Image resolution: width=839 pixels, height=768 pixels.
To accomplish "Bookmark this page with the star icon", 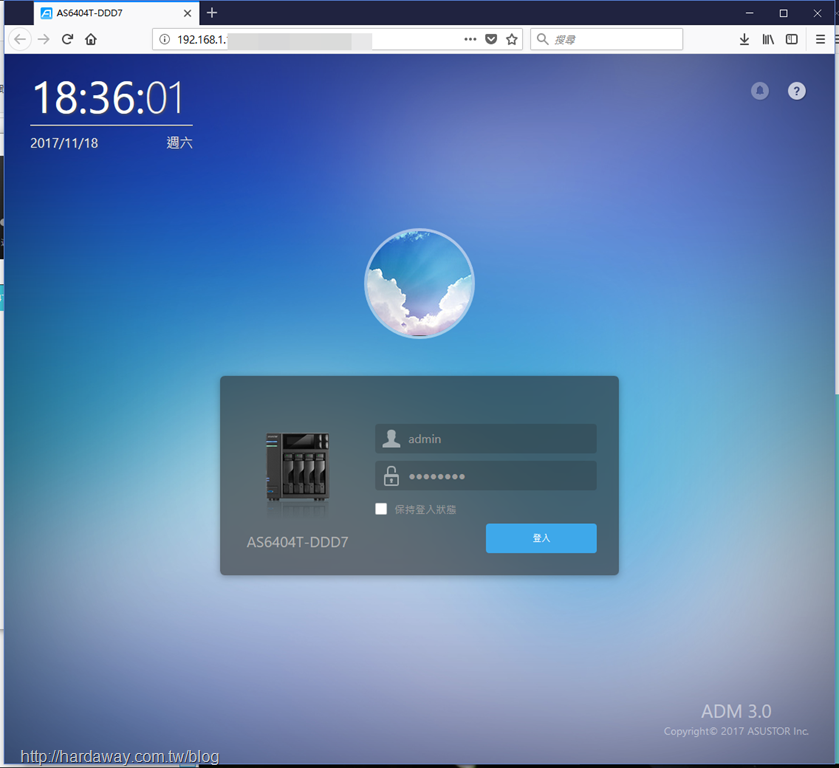I will click(x=512, y=39).
